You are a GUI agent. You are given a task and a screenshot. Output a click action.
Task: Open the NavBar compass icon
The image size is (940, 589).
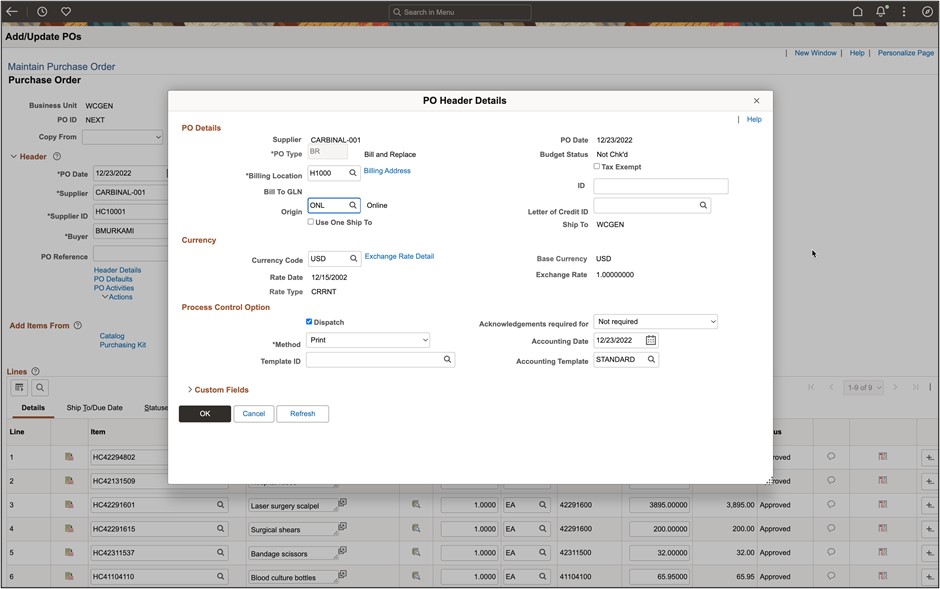[x=926, y=11]
